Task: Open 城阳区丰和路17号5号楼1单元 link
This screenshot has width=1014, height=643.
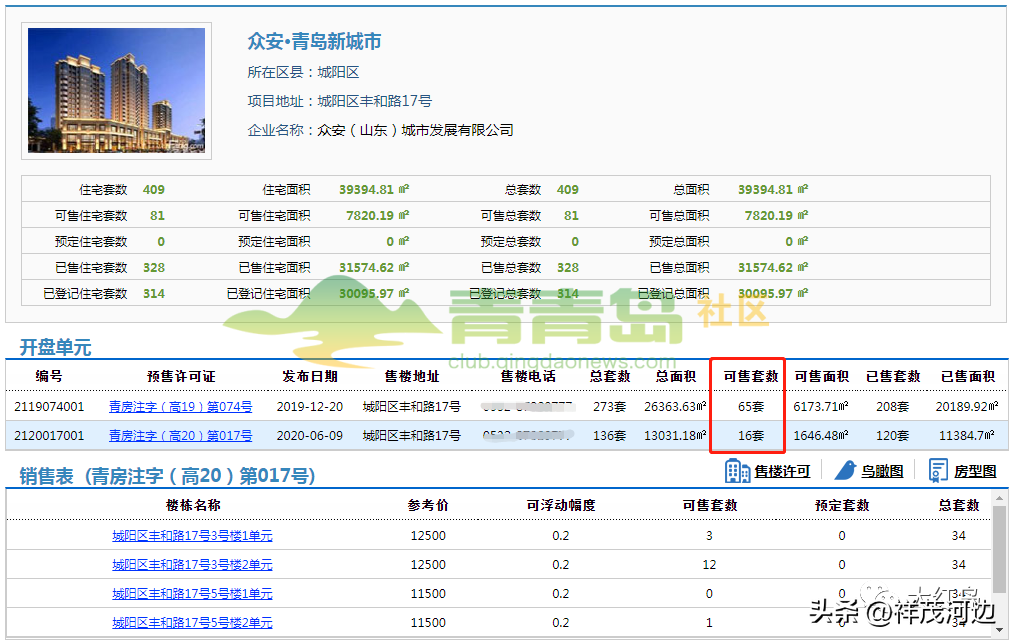Action: click(x=192, y=594)
